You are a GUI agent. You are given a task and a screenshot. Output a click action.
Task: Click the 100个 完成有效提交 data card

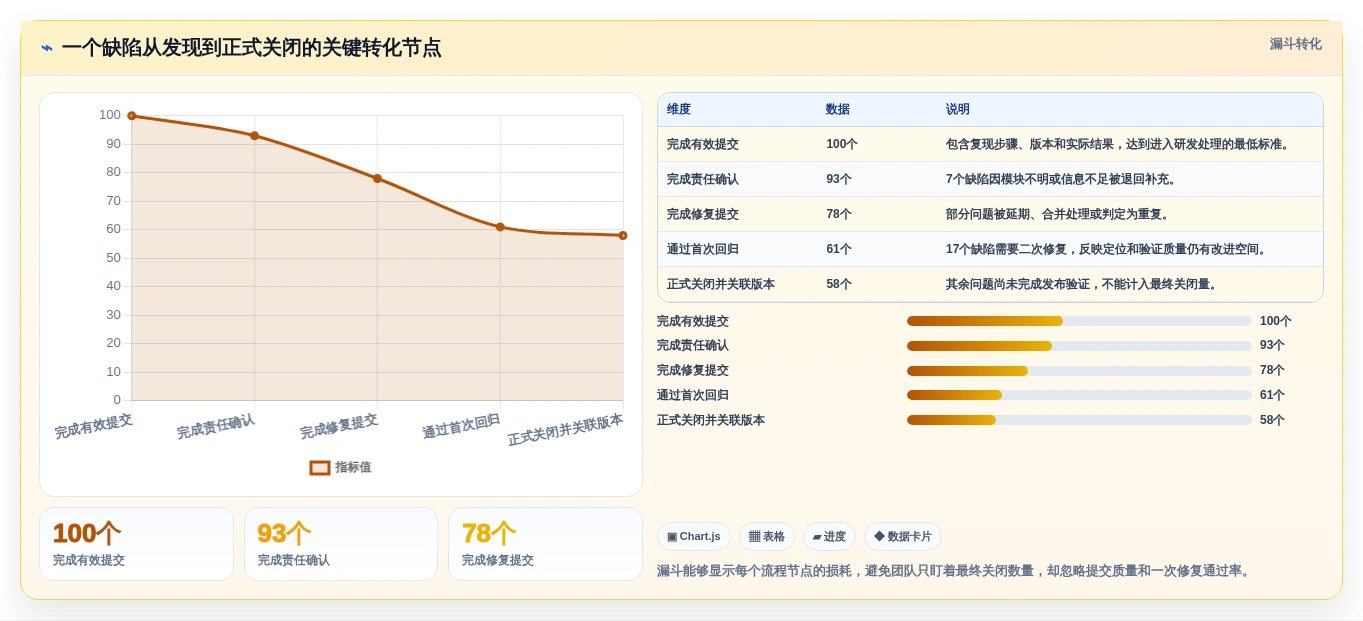[x=136, y=544]
